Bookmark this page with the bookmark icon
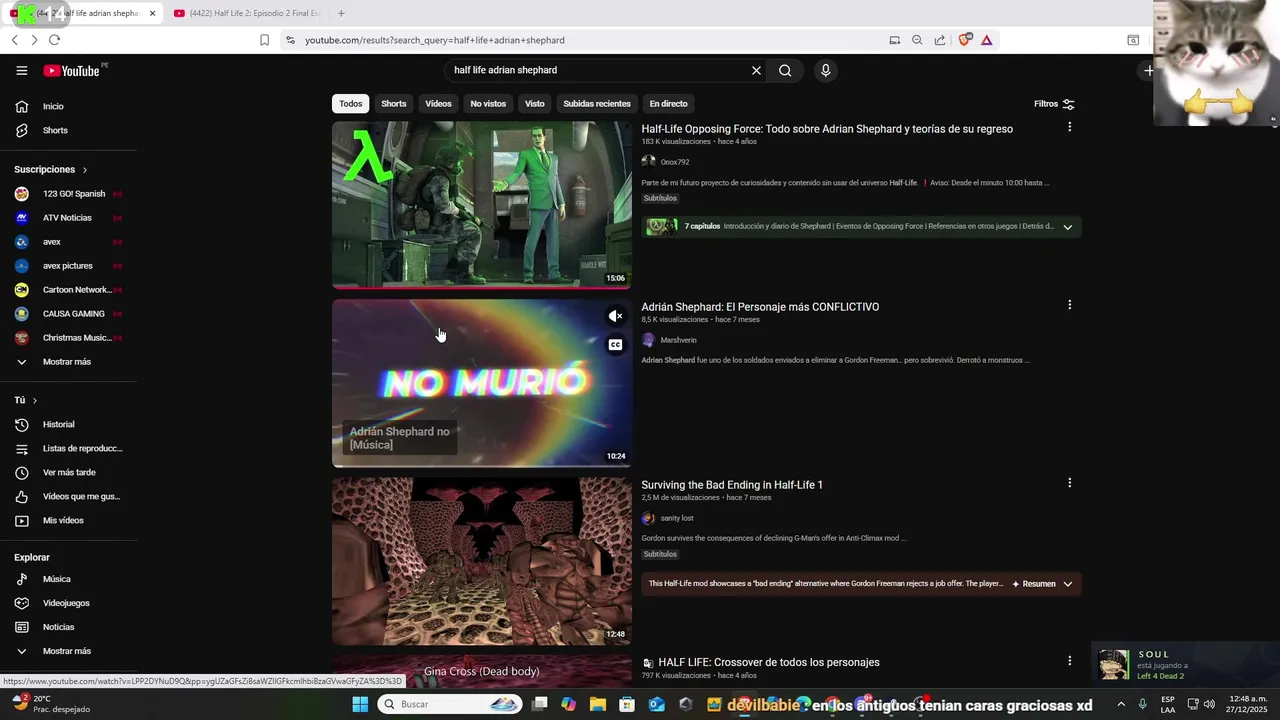Image resolution: width=1280 pixels, height=720 pixels. [264, 40]
